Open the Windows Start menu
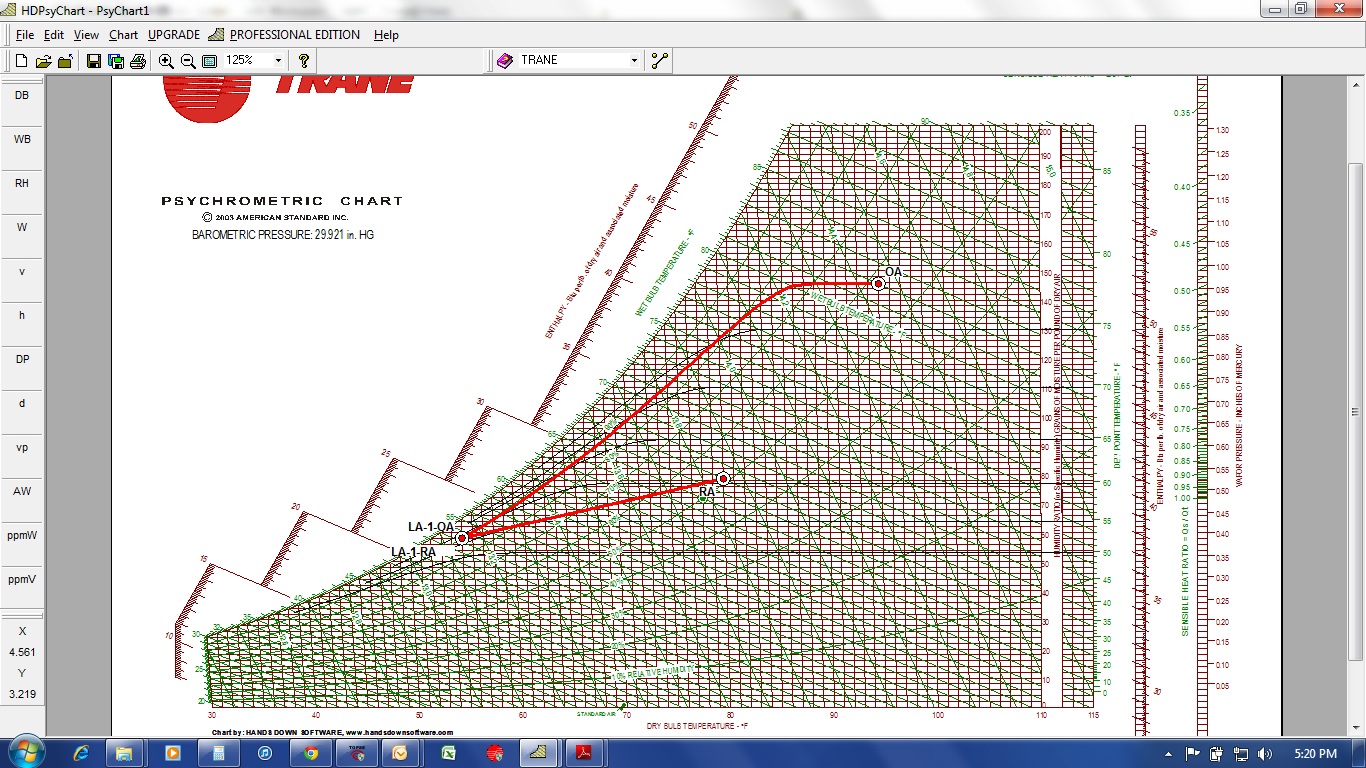This screenshot has height=768, width=1366. pyautogui.click(x=24, y=752)
